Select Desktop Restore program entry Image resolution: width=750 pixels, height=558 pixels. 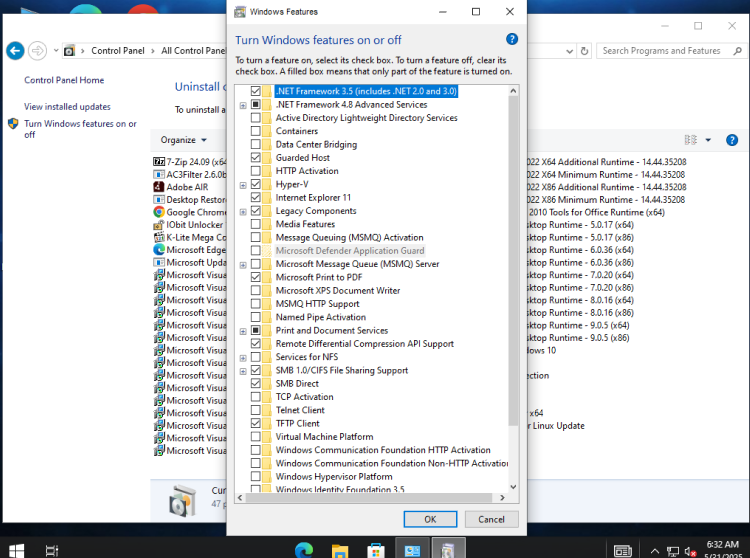click(190, 199)
